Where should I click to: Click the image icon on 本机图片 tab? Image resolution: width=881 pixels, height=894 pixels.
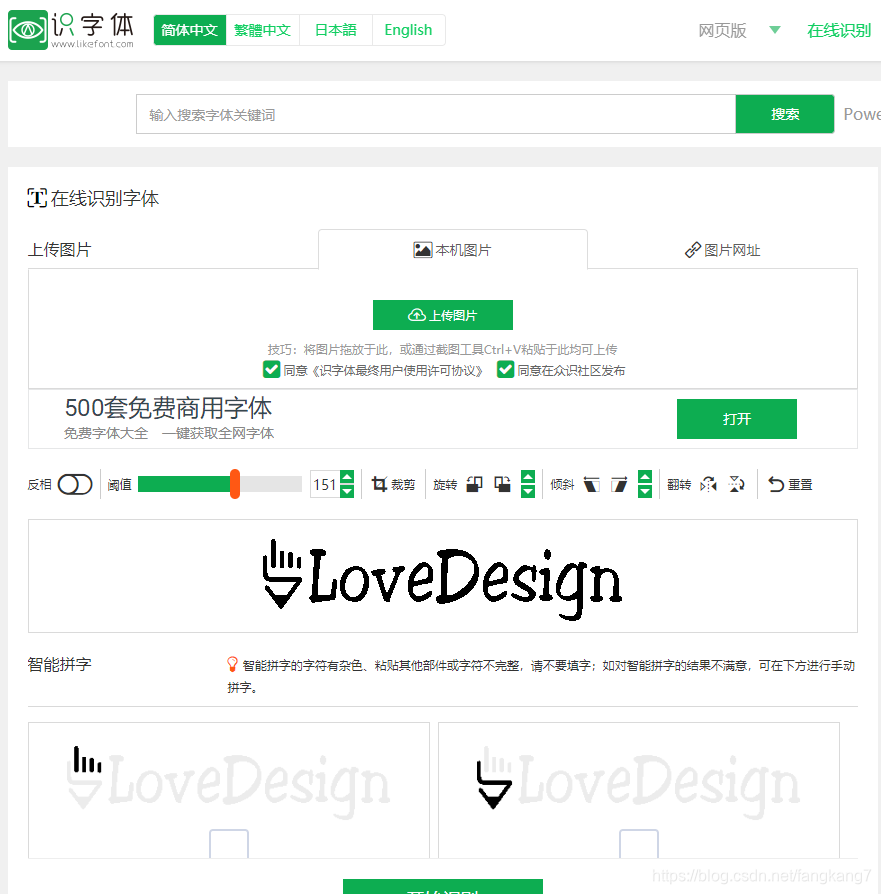pyautogui.click(x=423, y=250)
